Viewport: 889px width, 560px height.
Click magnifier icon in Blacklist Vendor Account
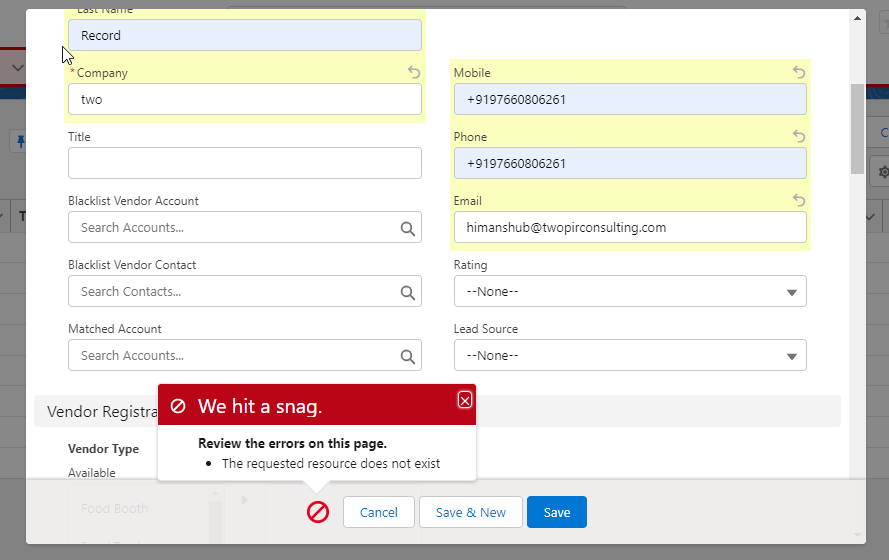407,228
